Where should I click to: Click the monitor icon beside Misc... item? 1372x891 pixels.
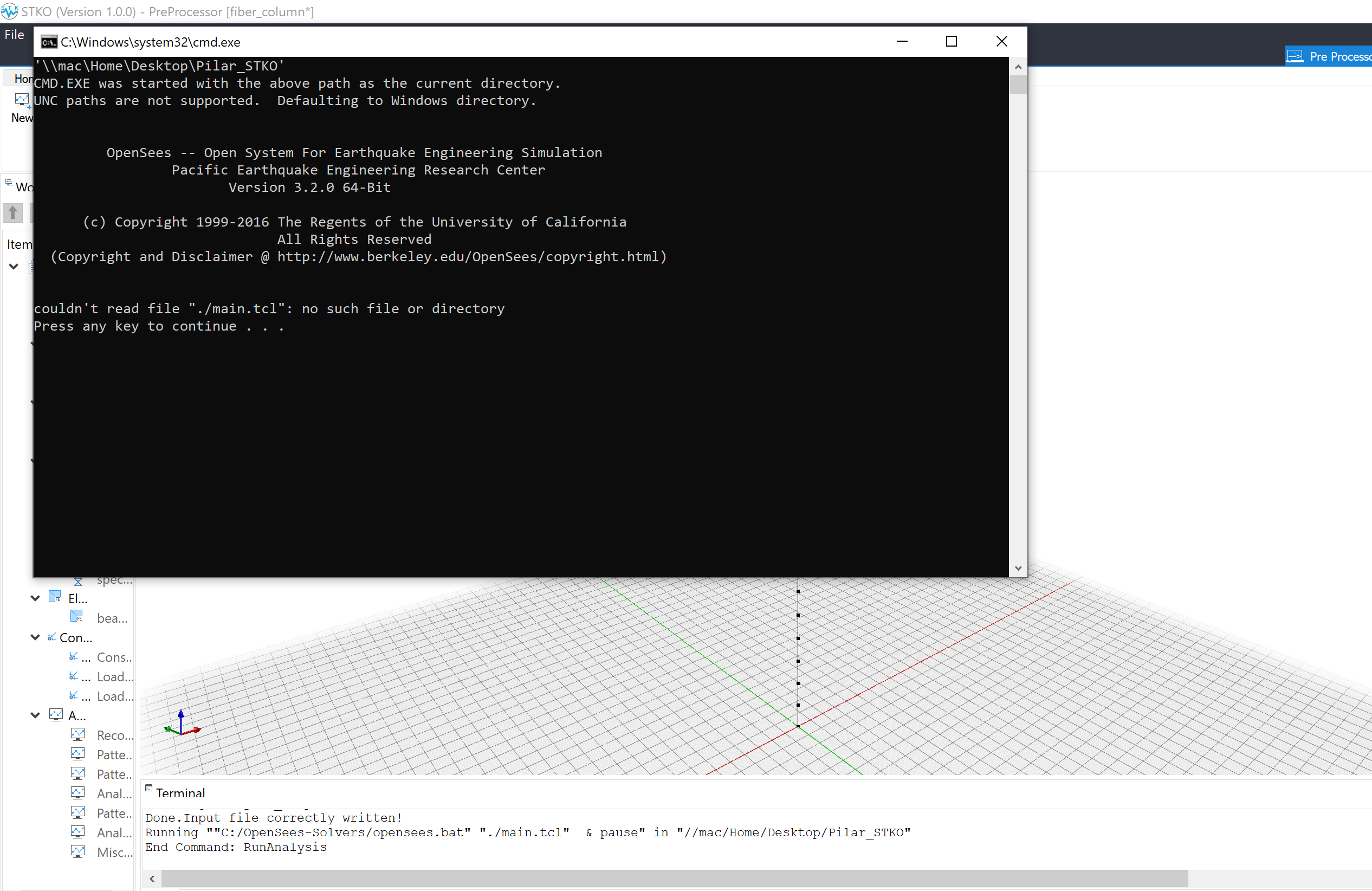coord(78,851)
